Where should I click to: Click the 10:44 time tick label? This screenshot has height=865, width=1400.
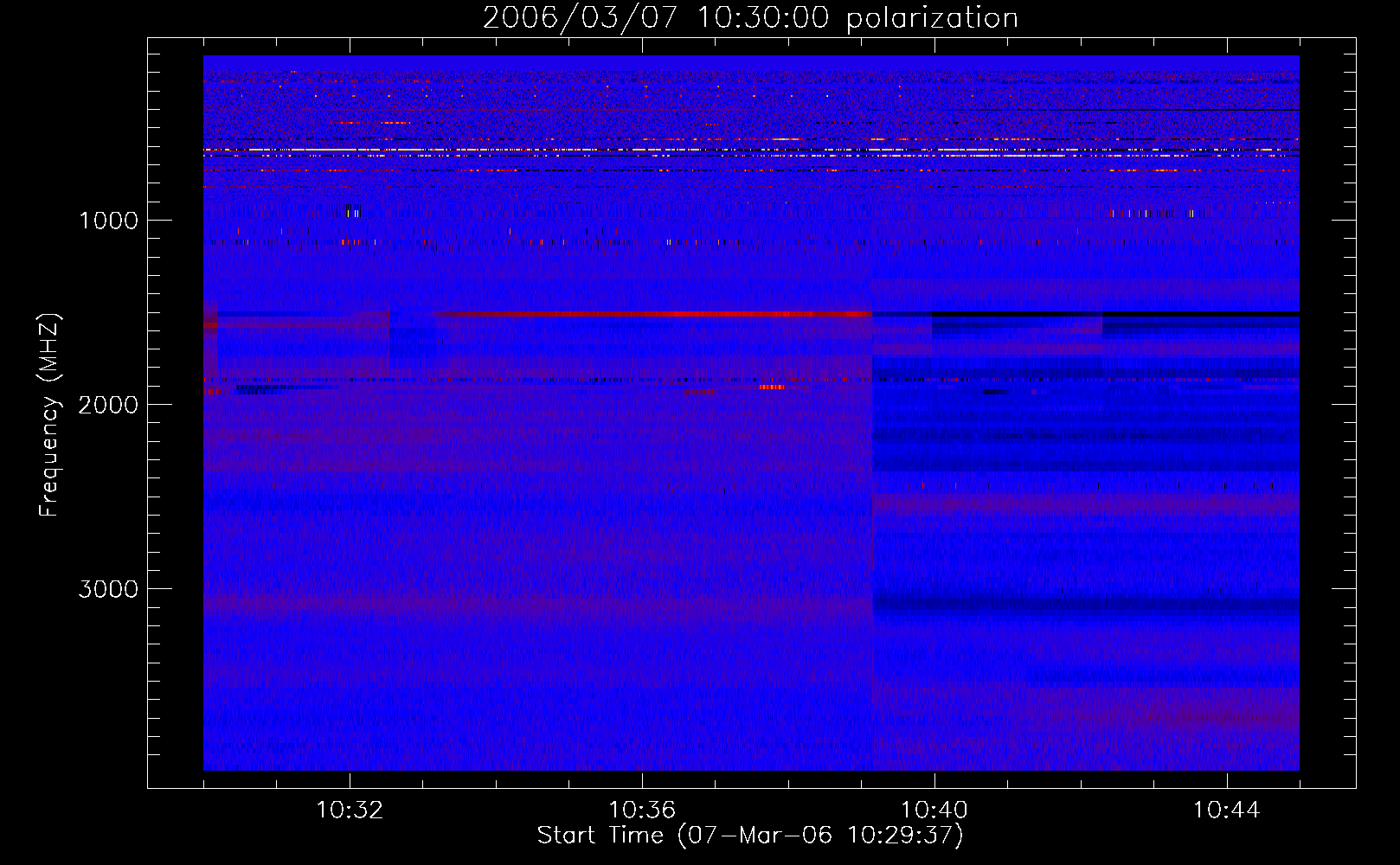pos(1227,811)
